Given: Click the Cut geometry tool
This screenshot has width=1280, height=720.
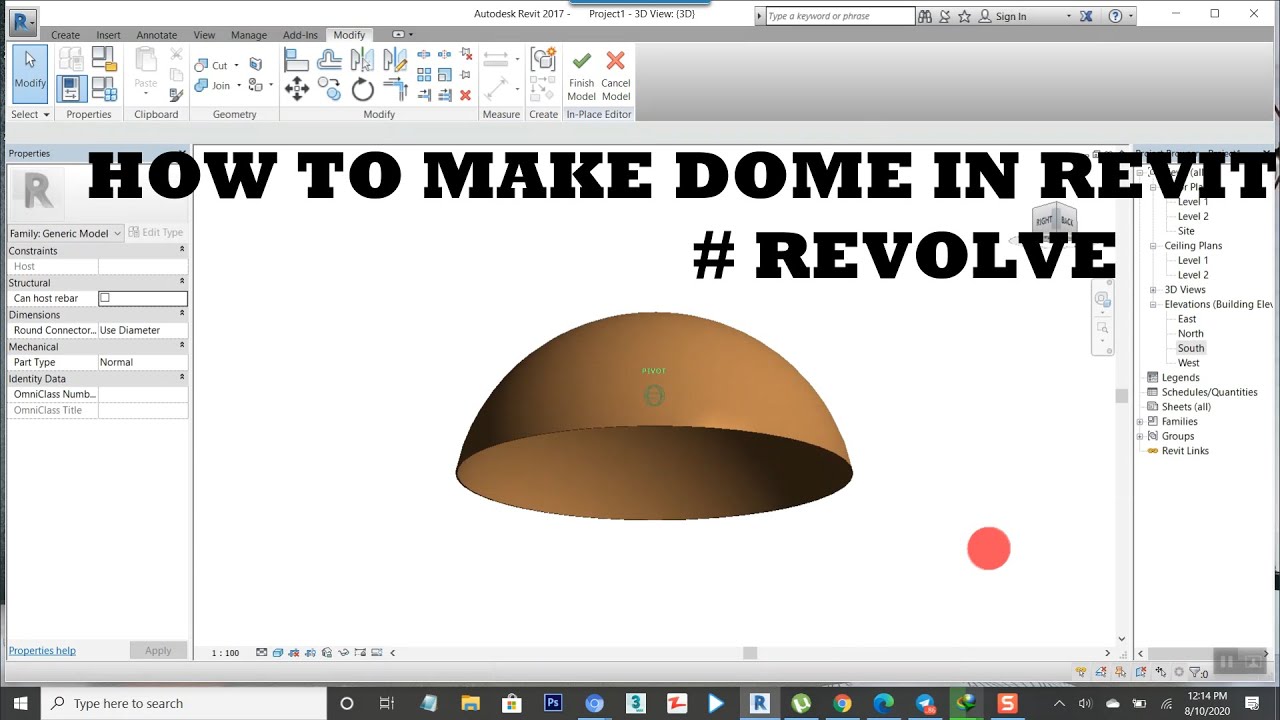Looking at the screenshot, I should (x=211, y=65).
